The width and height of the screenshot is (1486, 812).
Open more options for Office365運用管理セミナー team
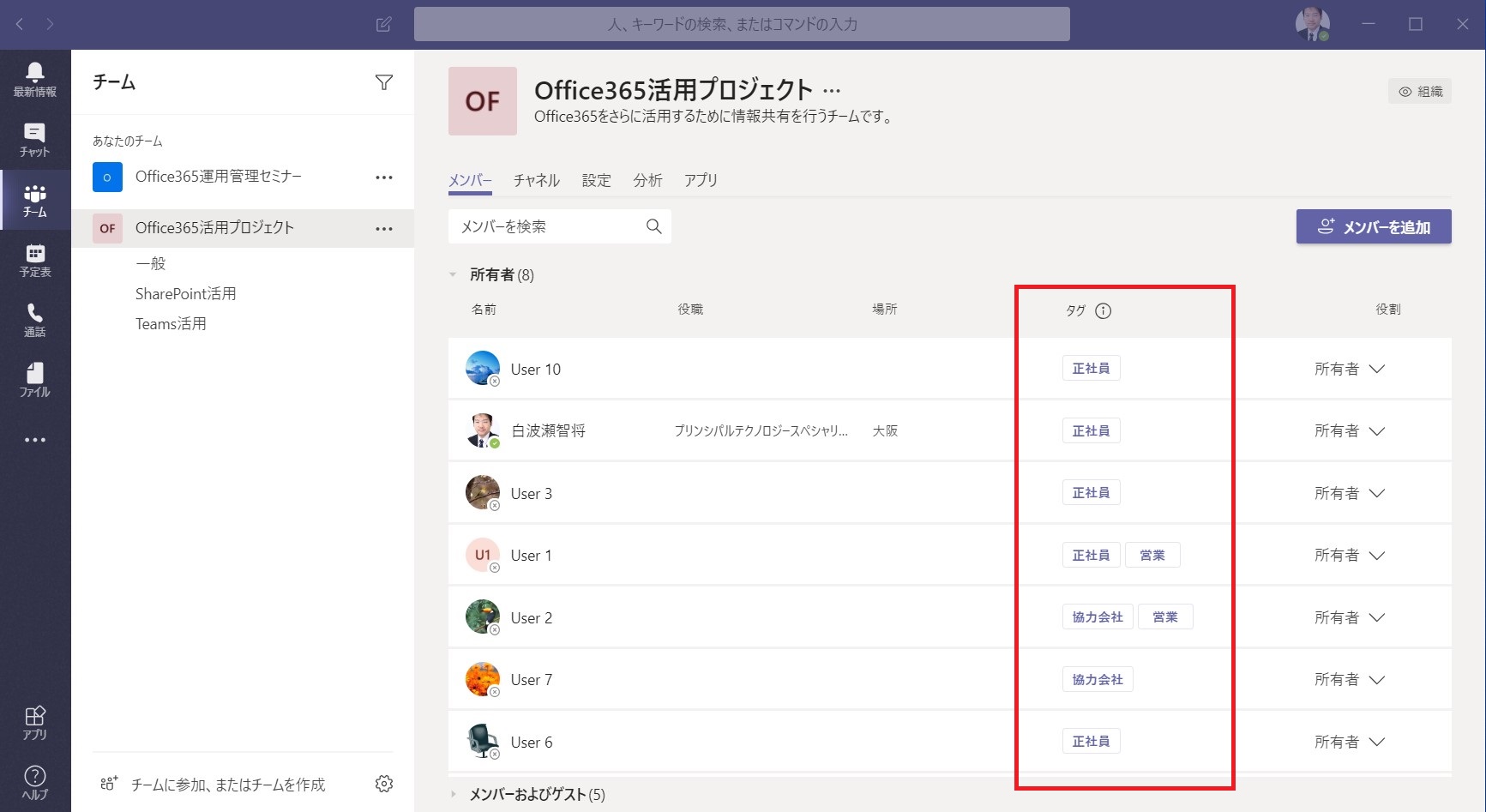[384, 177]
